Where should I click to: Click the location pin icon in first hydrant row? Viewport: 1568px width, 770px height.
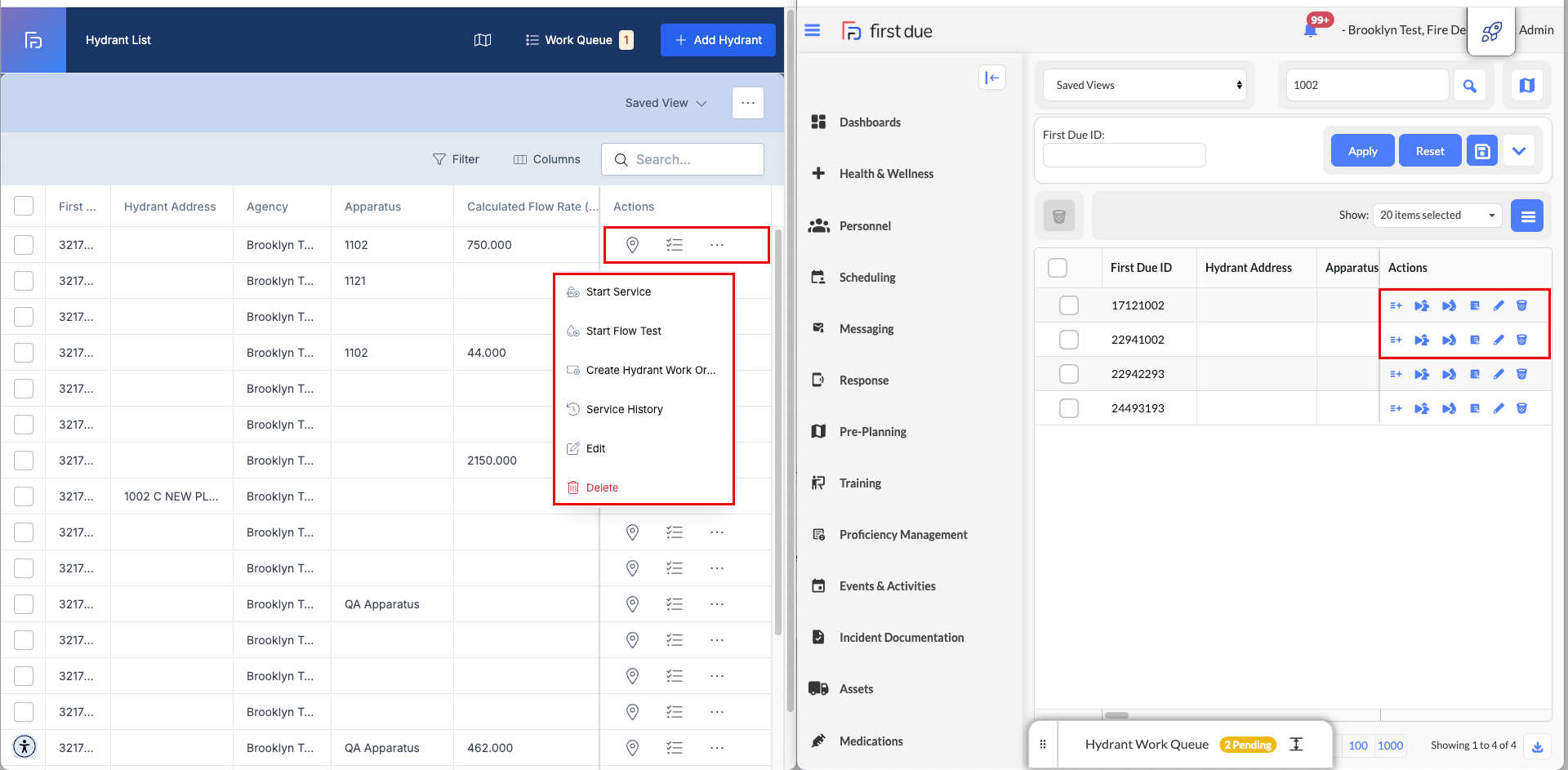[632, 245]
